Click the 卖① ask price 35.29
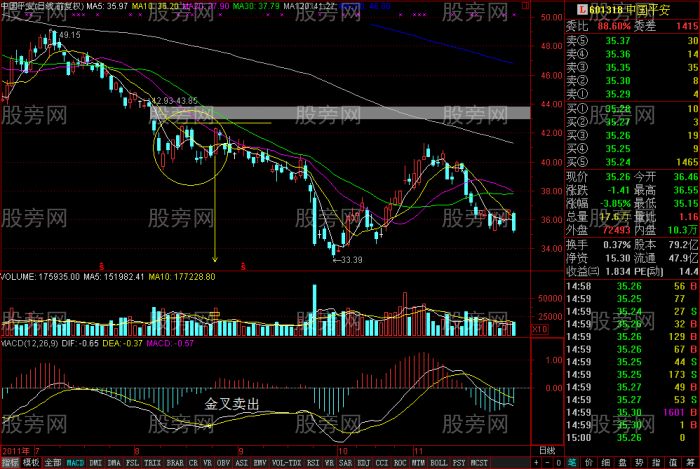Image resolution: width=700 pixels, height=469 pixels. 617,94
